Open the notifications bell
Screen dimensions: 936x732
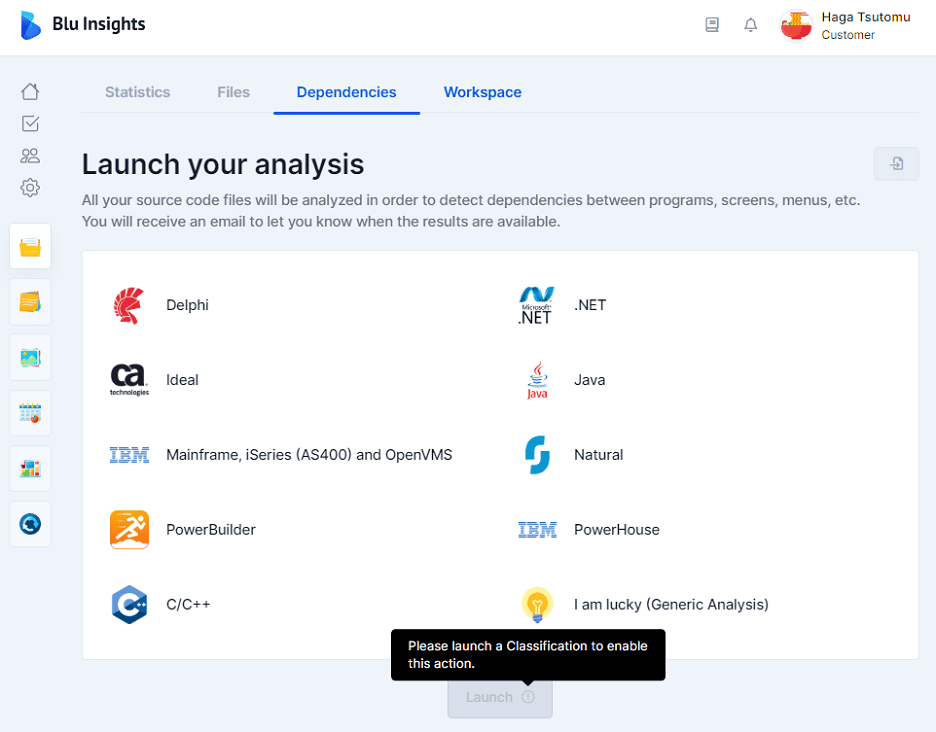click(x=751, y=25)
